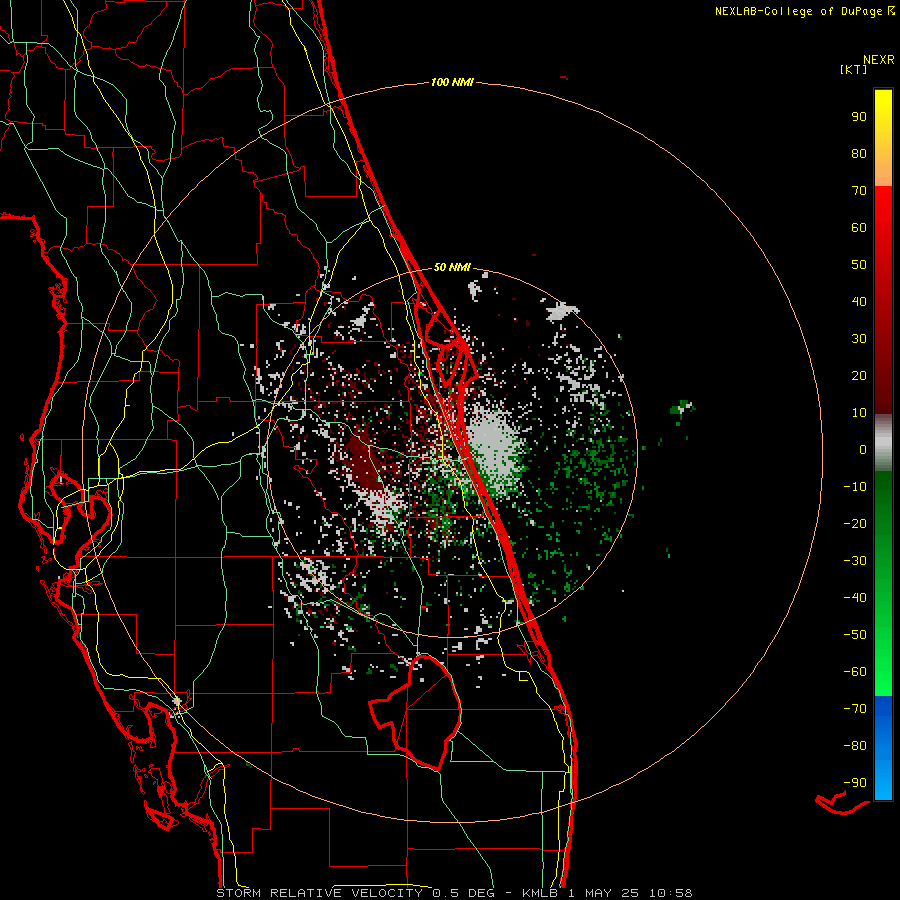Click the 90 value on the velocity scale
The height and width of the screenshot is (900, 900).
pyautogui.click(x=859, y=117)
